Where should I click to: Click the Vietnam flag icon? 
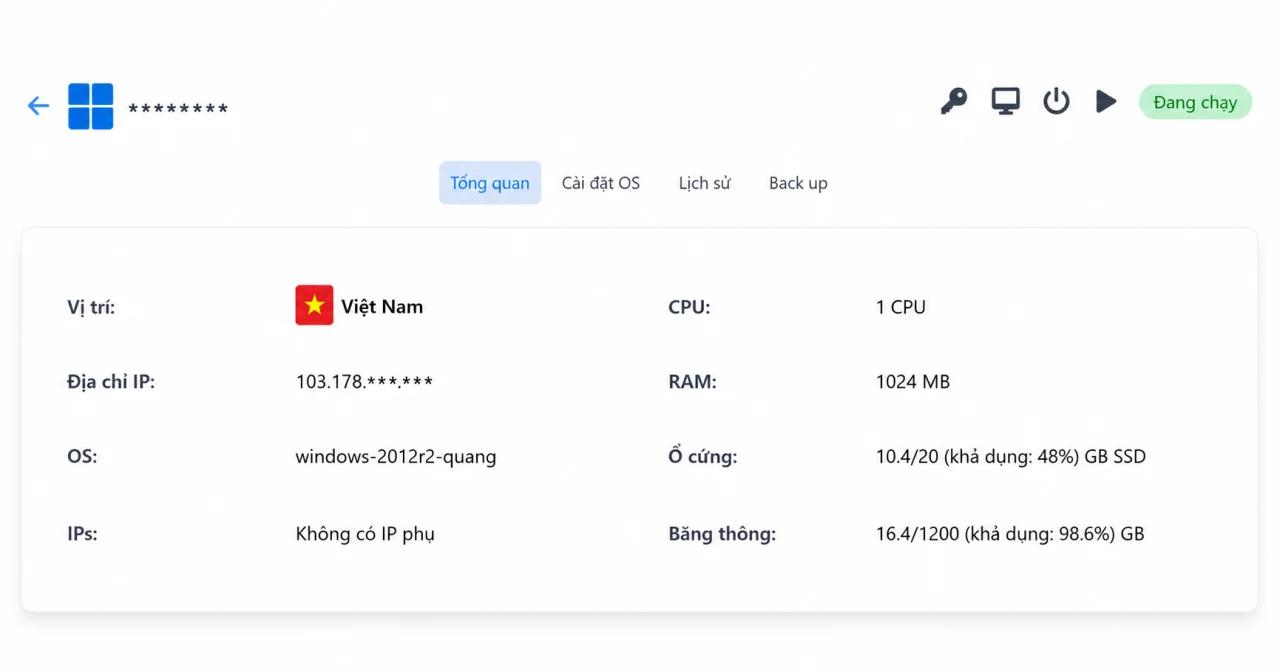[x=314, y=306]
